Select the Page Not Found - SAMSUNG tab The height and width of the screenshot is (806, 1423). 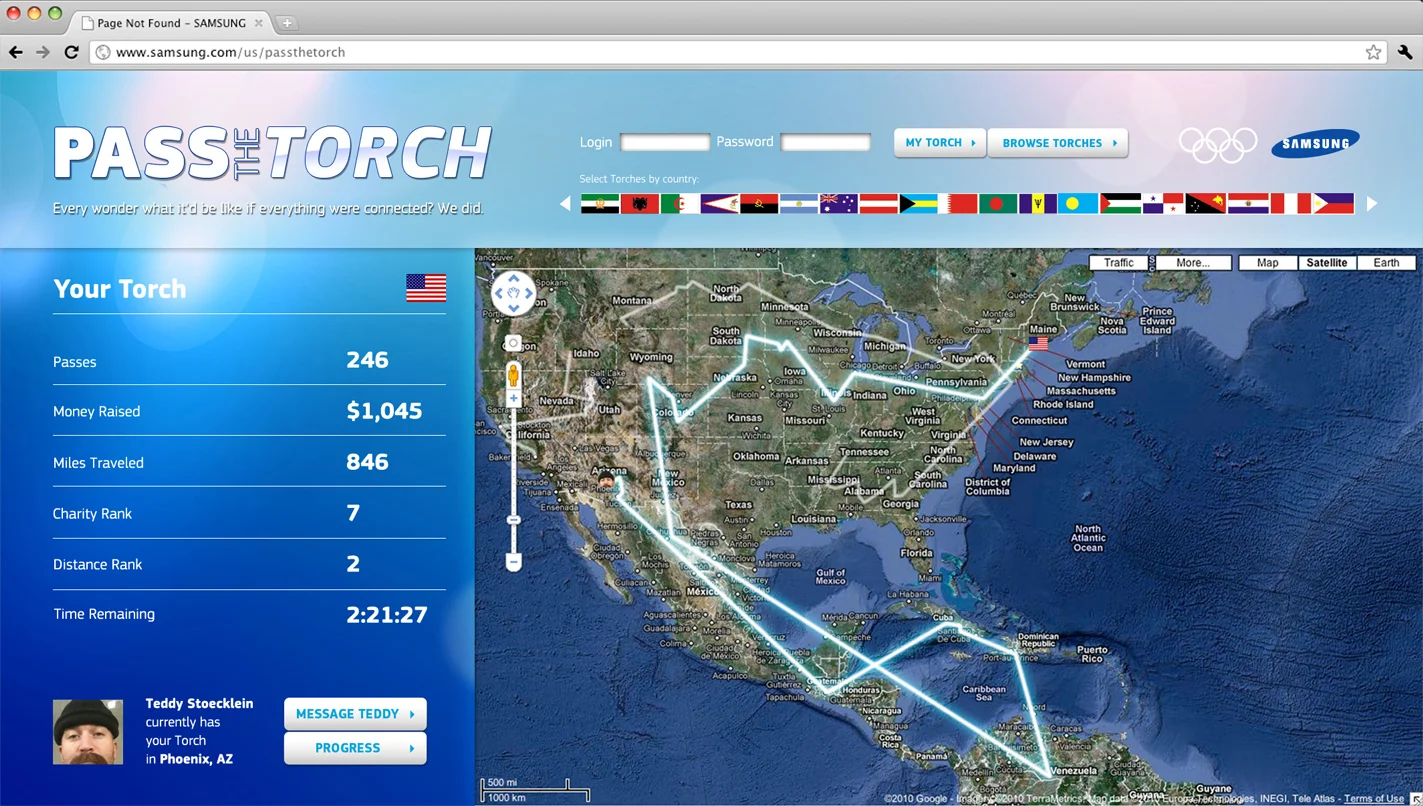(x=170, y=22)
